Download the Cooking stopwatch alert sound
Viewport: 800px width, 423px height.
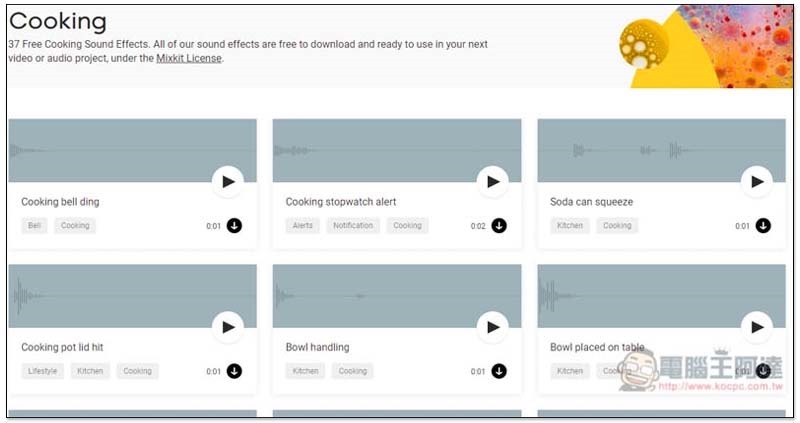499,226
